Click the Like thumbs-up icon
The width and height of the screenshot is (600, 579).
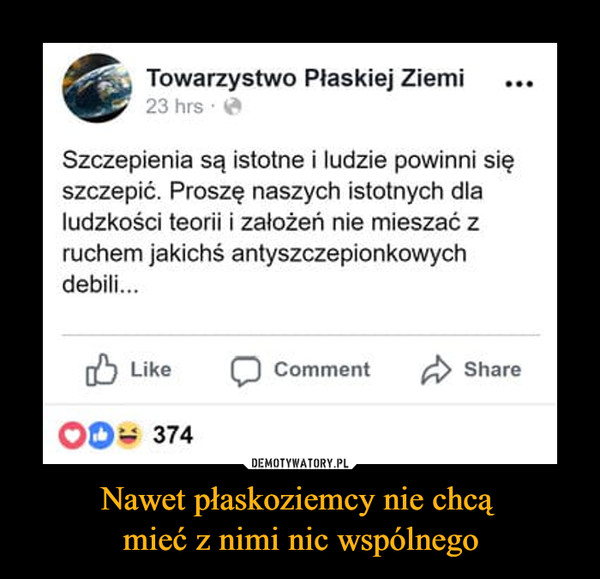pyautogui.click(x=101, y=370)
